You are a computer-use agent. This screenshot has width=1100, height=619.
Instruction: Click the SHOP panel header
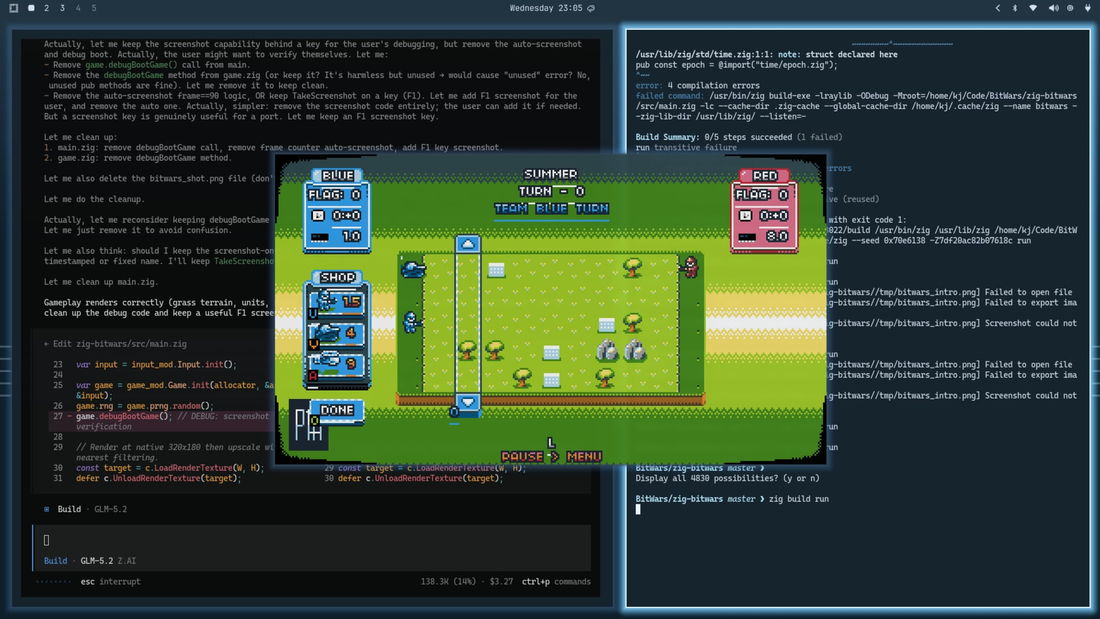tap(337, 277)
